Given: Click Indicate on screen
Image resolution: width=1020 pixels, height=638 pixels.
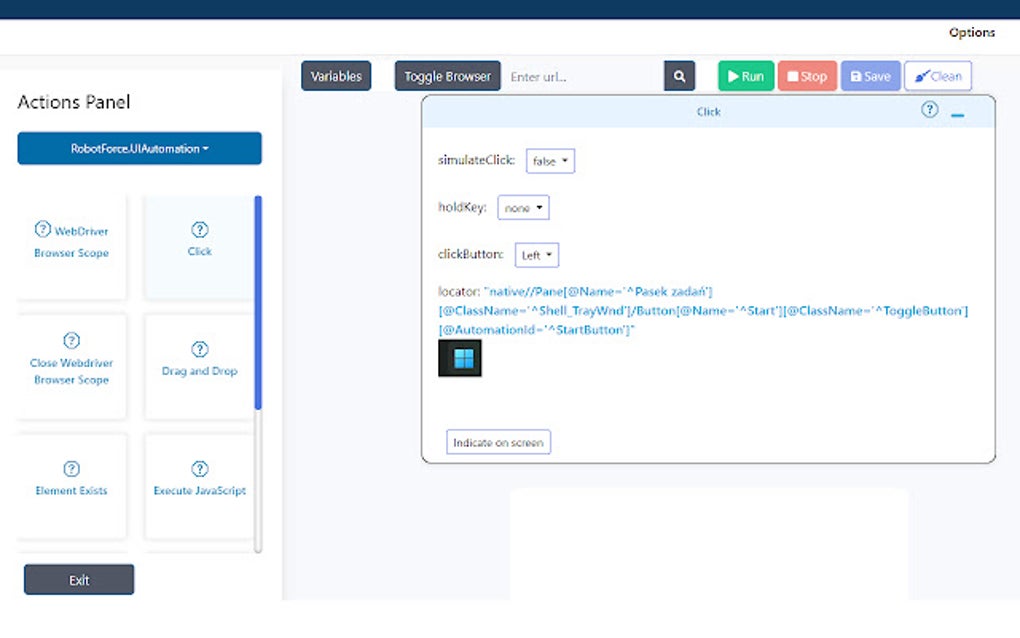Looking at the screenshot, I should tap(498, 441).
